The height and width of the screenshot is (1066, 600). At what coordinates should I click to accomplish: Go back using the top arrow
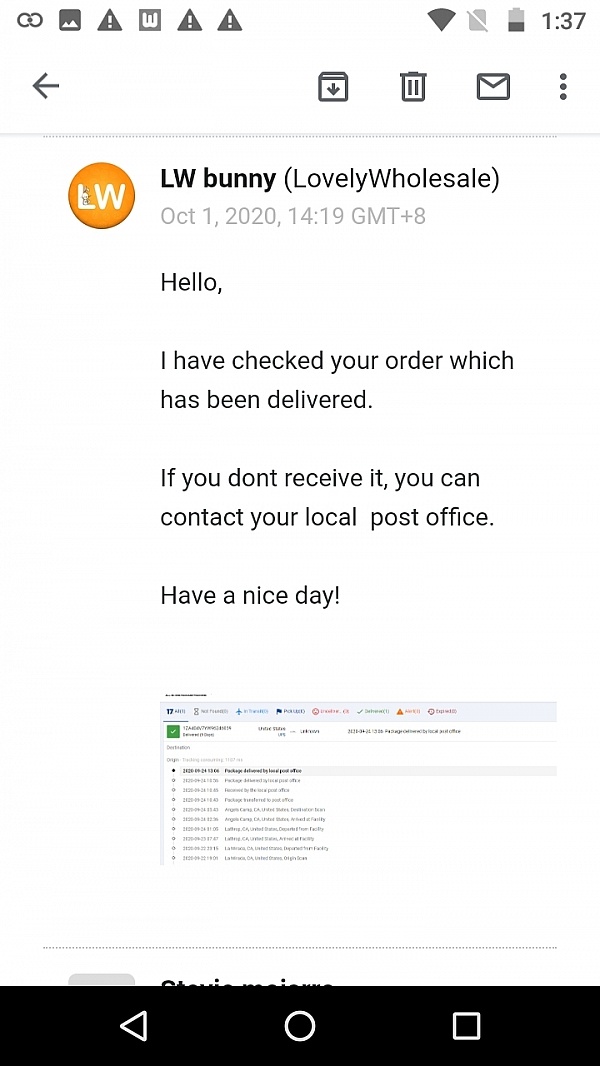coord(46,86)
